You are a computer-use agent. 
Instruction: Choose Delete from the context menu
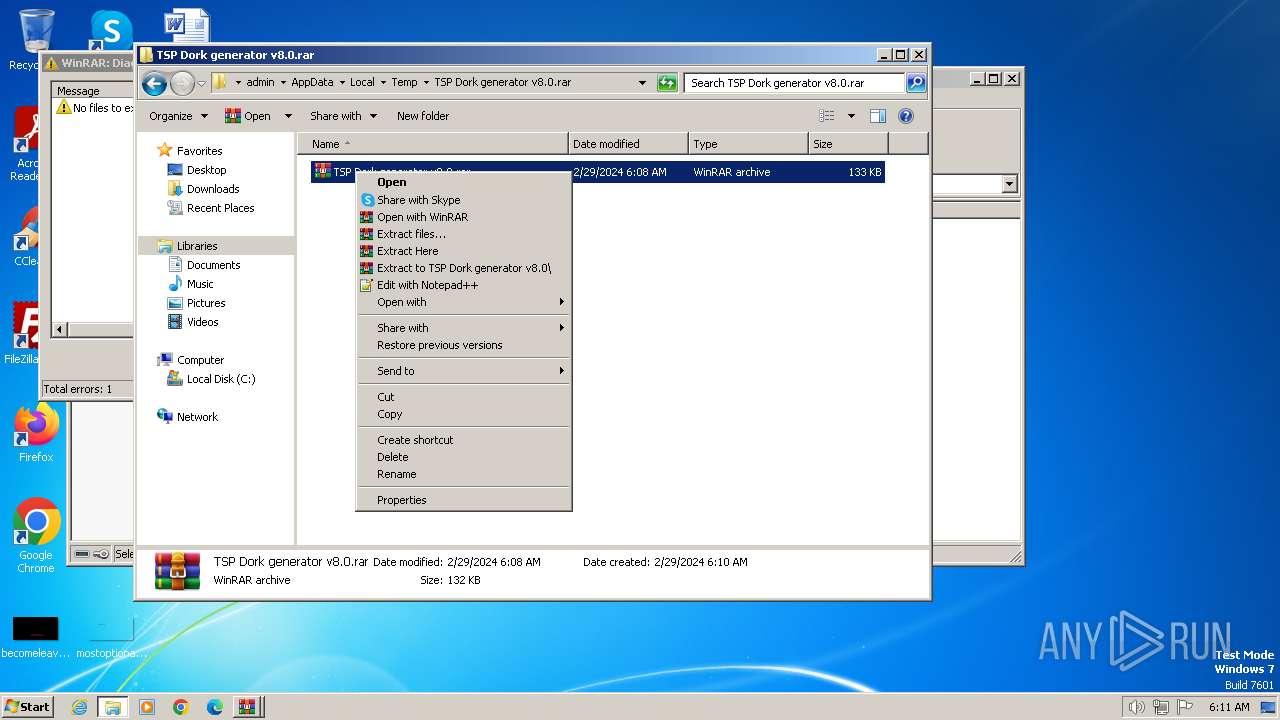(x=464, y=457)
